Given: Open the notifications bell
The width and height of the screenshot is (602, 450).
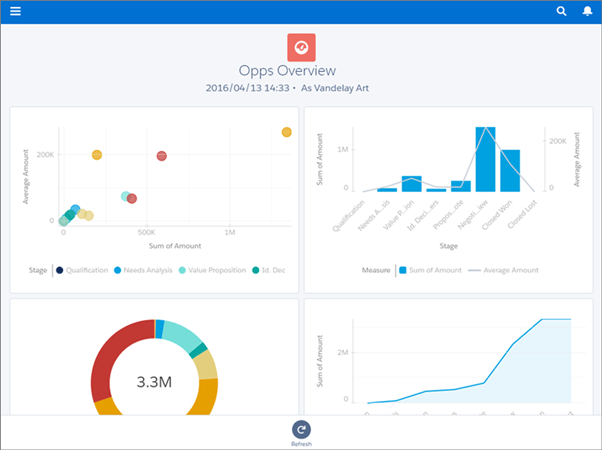Looking at the screenshot, I should pyautogui.click(x=587, y=11).
